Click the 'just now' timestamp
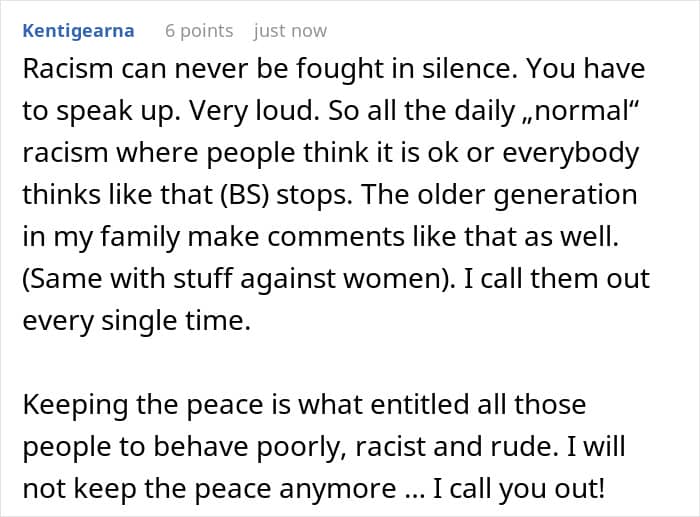The height and width of the screenshot is (517, 700). (290, 31)
